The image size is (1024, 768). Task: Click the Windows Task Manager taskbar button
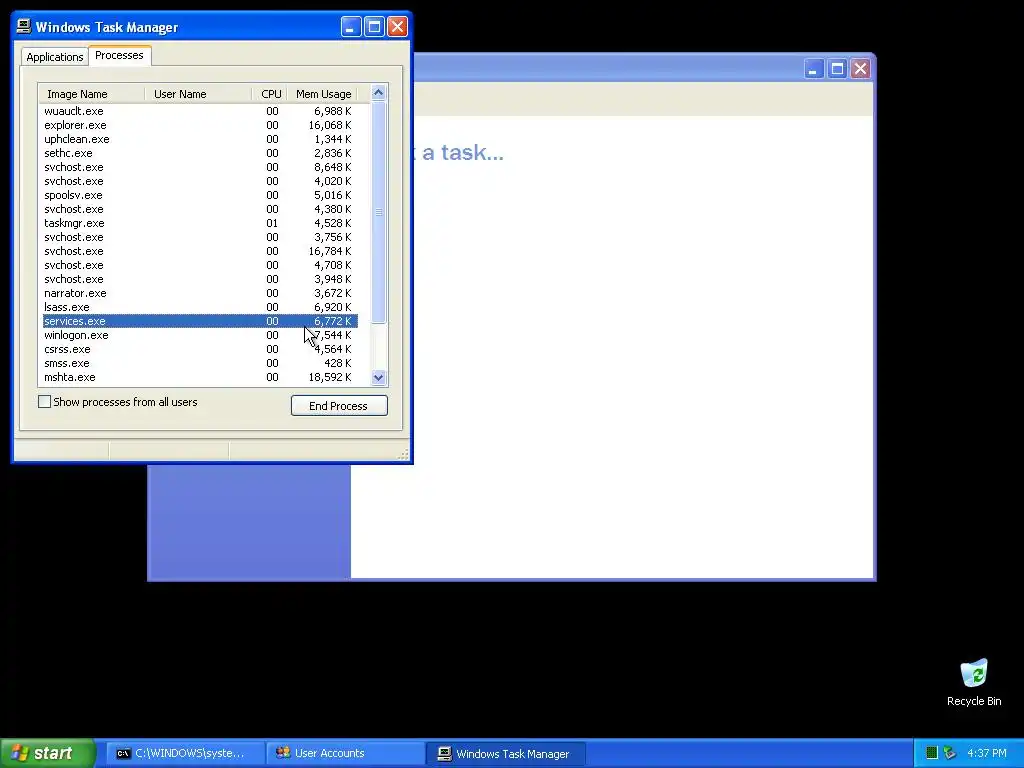coord(506,754)
